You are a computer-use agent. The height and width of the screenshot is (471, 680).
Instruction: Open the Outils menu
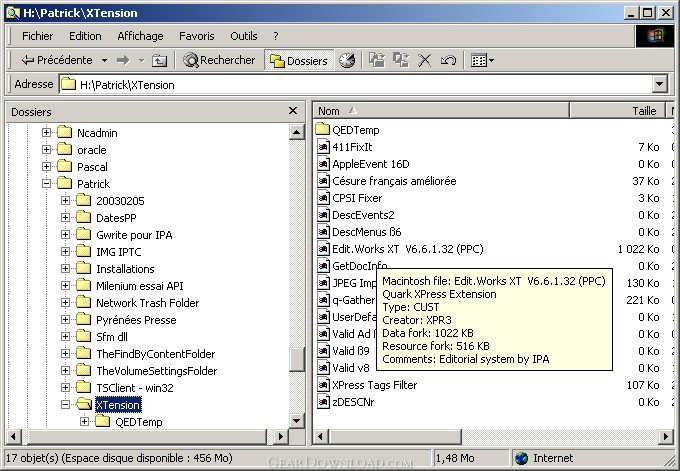point(244,36)
